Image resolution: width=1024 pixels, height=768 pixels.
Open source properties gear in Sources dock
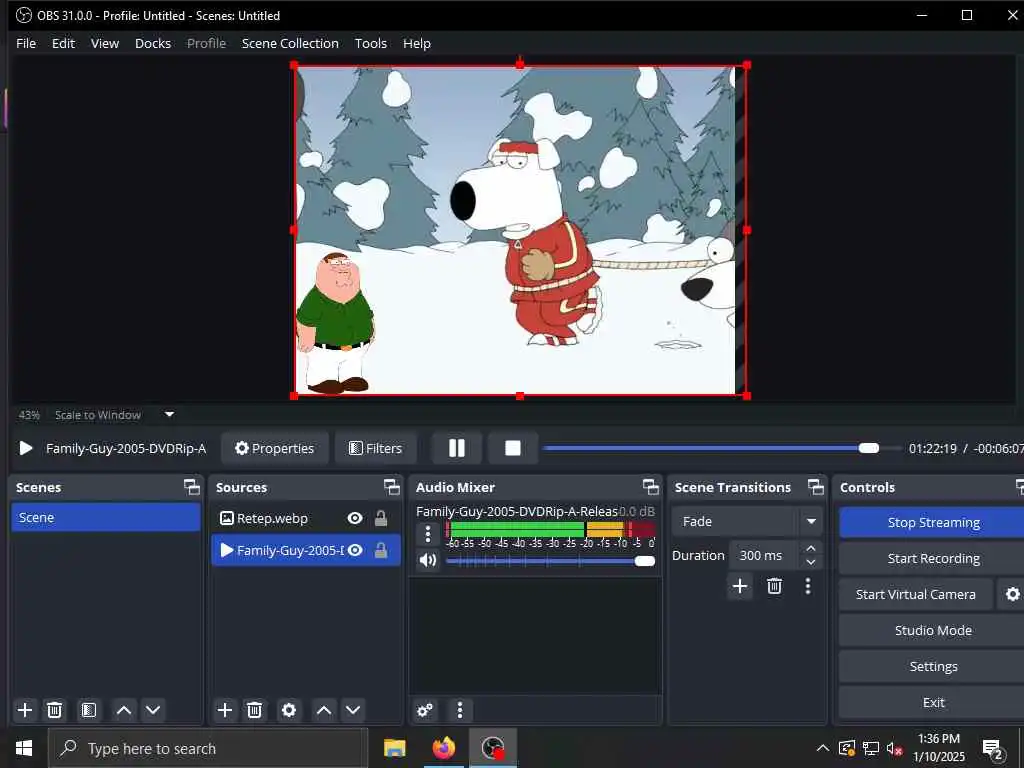click(x=289, y=710)
